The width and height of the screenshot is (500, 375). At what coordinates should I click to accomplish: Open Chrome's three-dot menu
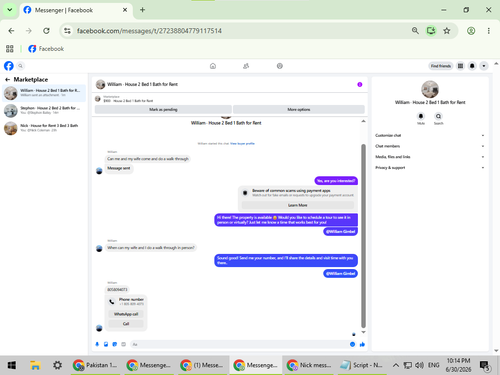coord(489,31)
